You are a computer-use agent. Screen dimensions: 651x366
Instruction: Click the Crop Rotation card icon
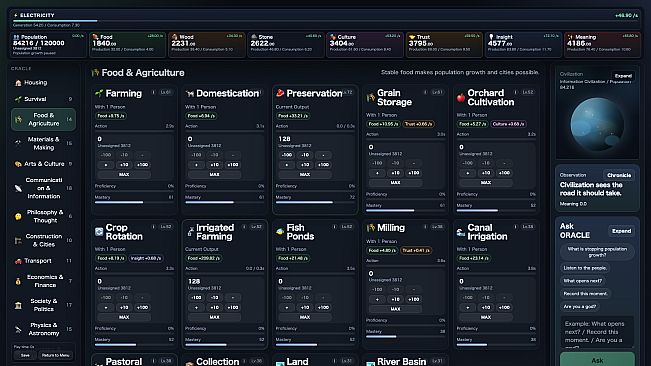coord(99,232)
